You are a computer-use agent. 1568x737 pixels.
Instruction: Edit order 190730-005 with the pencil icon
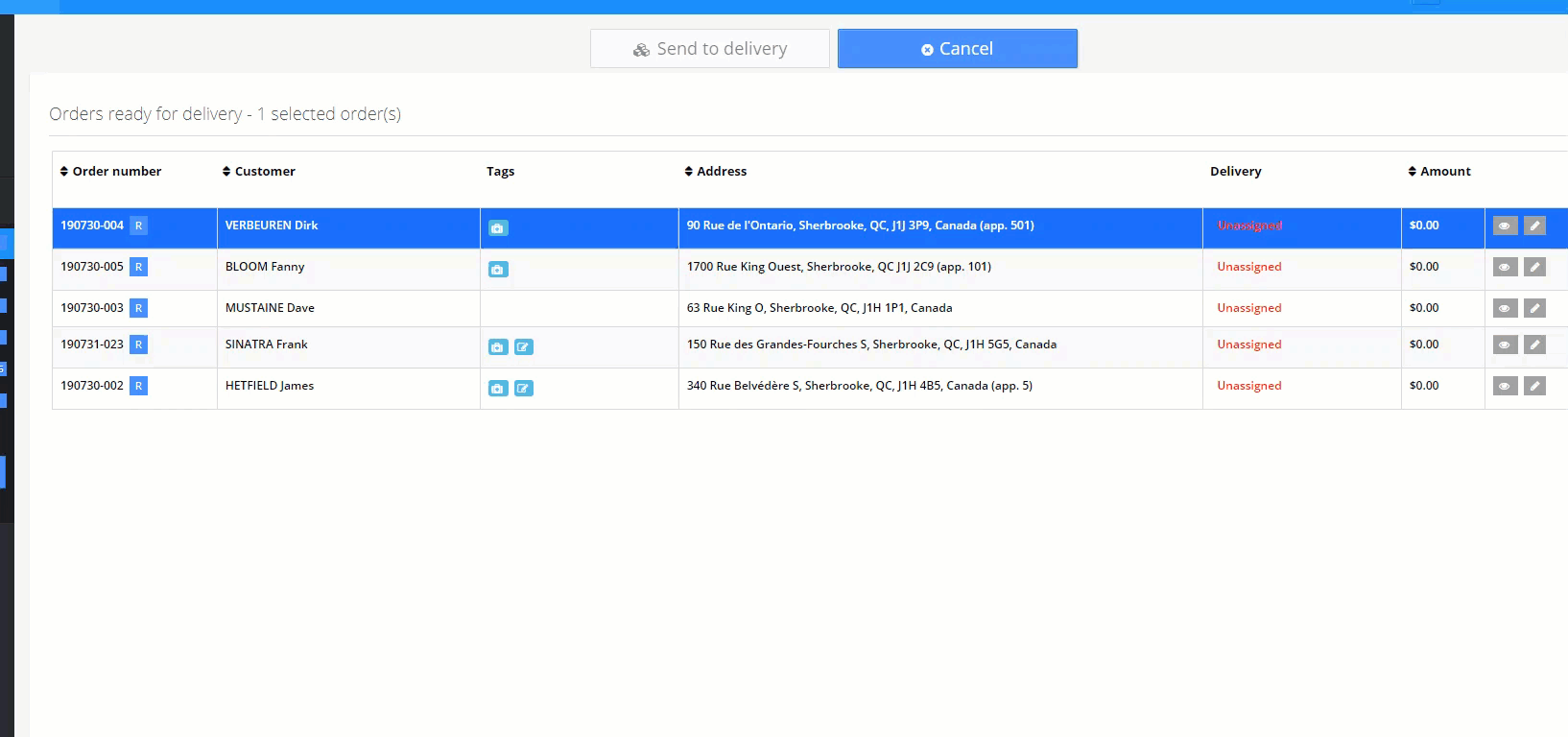coord(1535,268)
